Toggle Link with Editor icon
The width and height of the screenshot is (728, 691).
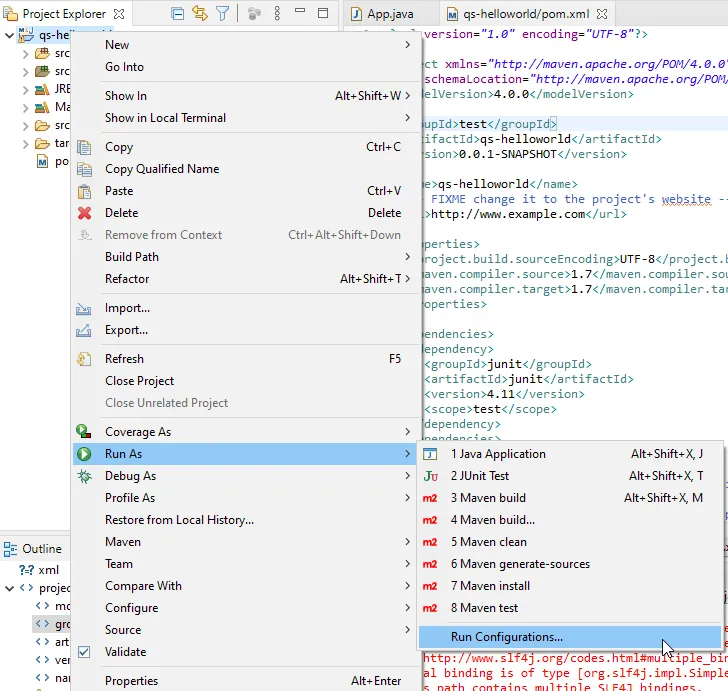click(200, 13)
